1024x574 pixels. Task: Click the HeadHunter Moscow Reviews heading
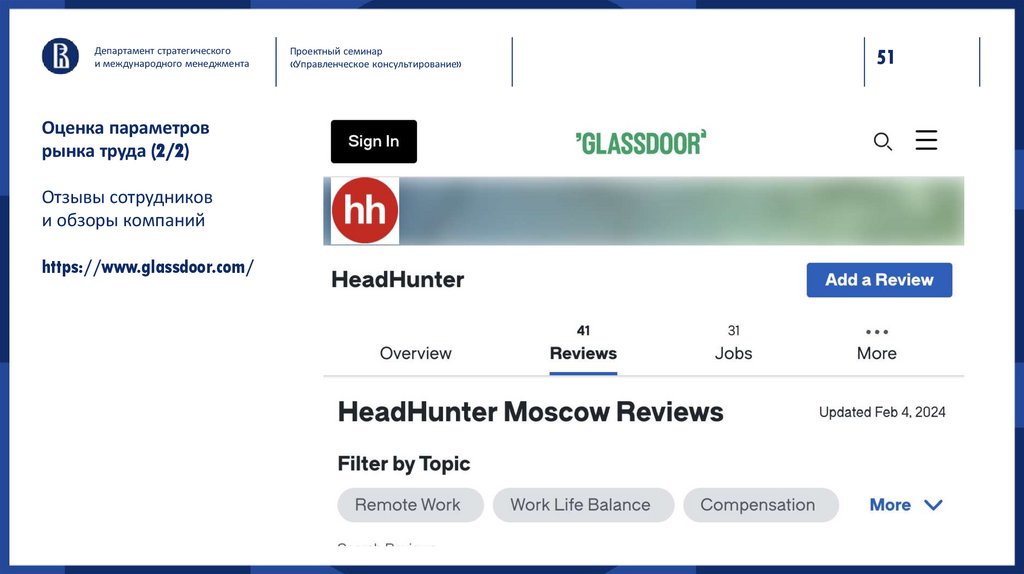(530, 412)
